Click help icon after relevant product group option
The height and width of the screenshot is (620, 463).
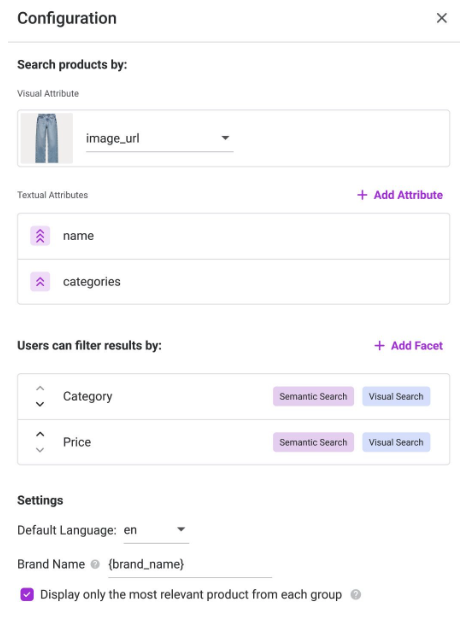(355, 595)
